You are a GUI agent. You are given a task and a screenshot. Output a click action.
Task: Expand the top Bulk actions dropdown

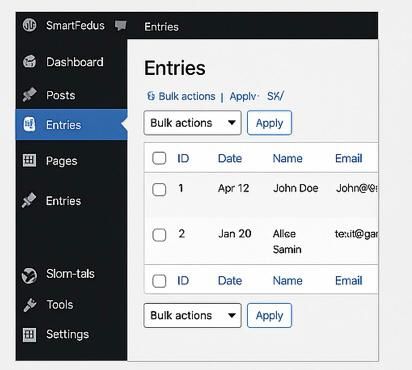click(x=192, y=123)
